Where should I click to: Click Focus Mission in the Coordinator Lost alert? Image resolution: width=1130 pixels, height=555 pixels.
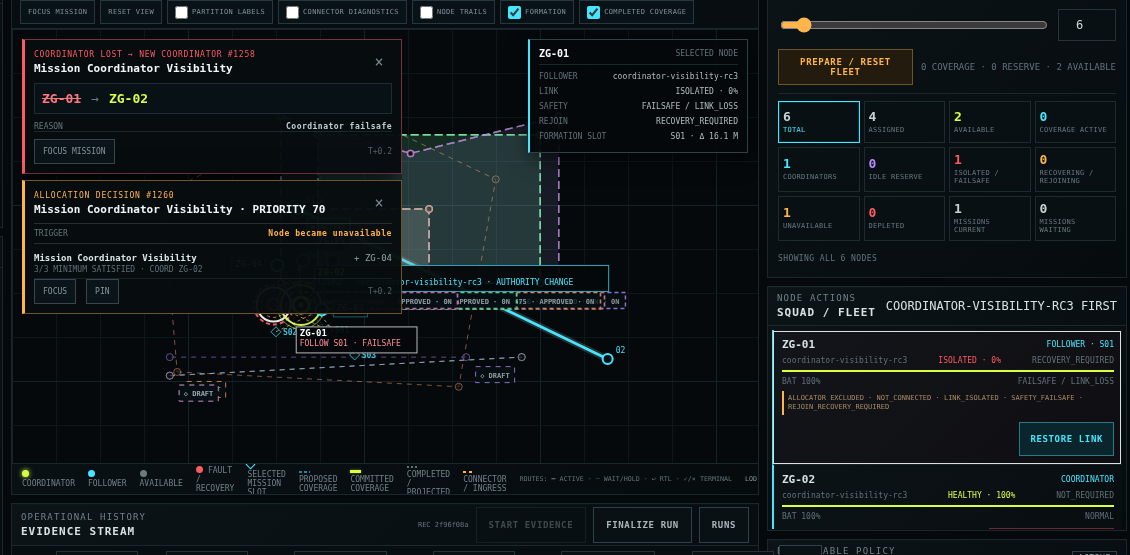[x=74, y=151]
